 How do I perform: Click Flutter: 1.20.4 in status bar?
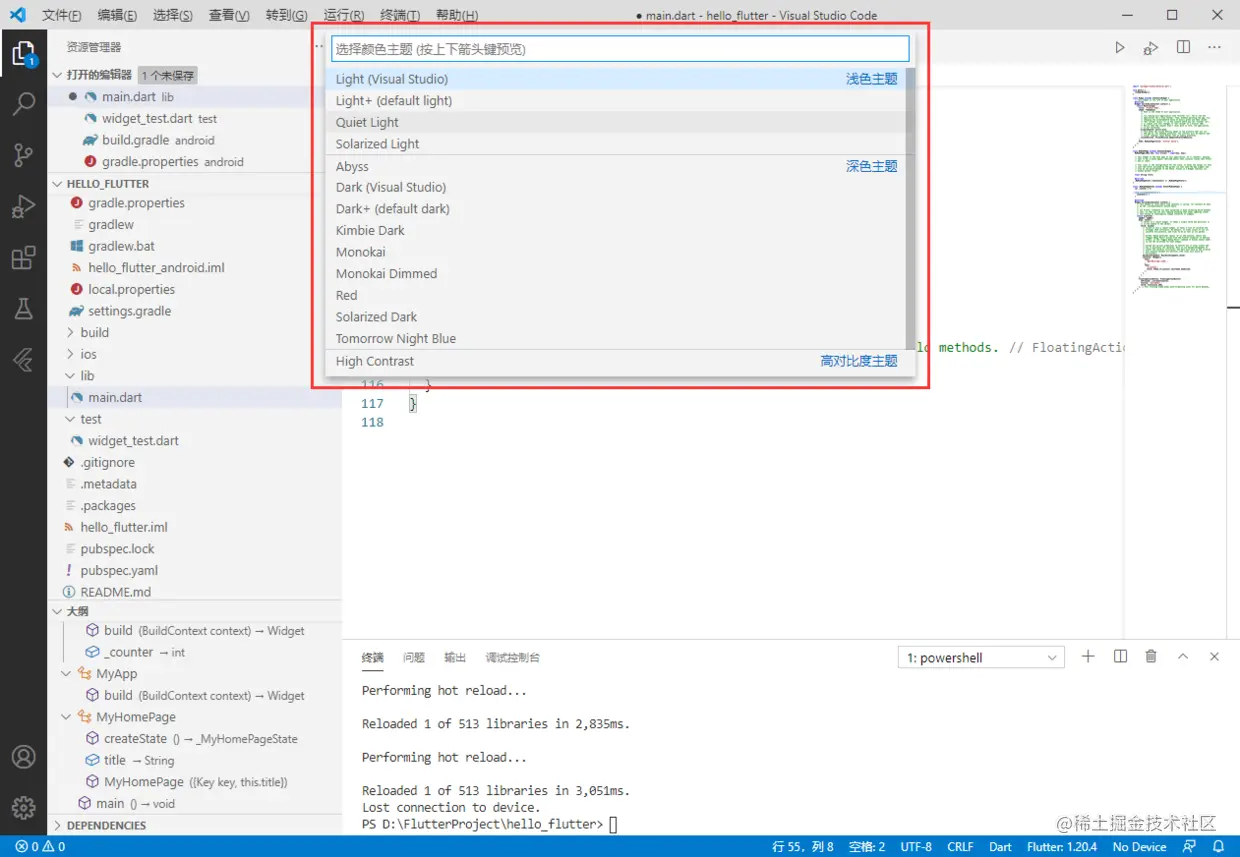1062,846
